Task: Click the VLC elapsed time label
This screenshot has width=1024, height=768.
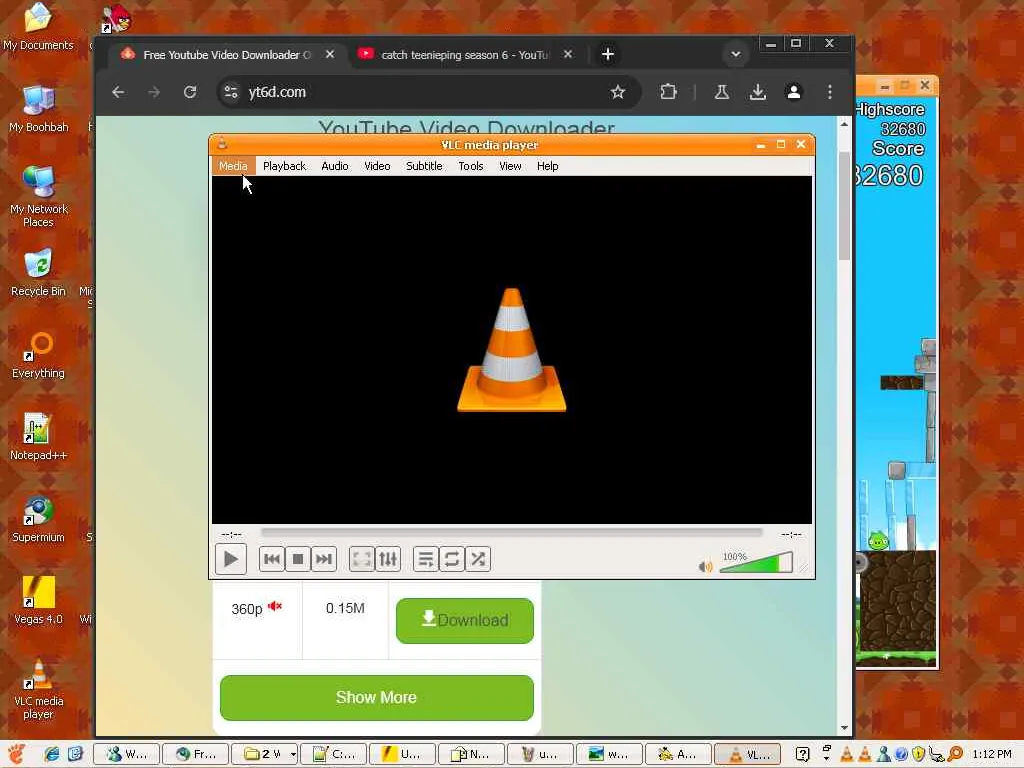Action: pos(231,534)
